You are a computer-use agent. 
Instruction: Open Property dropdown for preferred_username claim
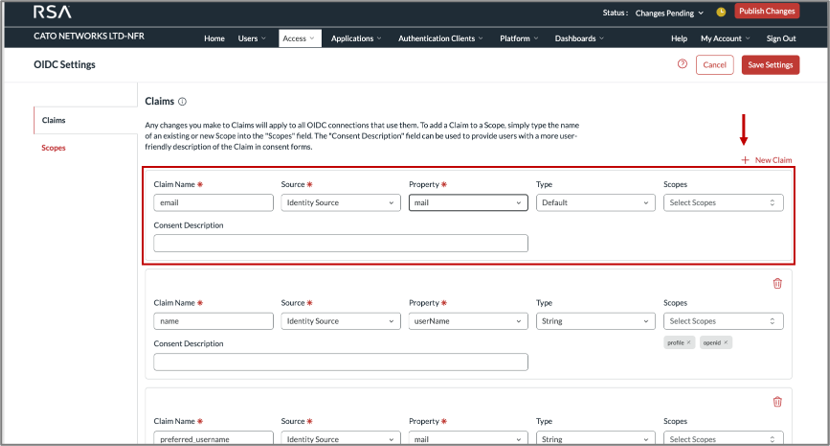468,438
